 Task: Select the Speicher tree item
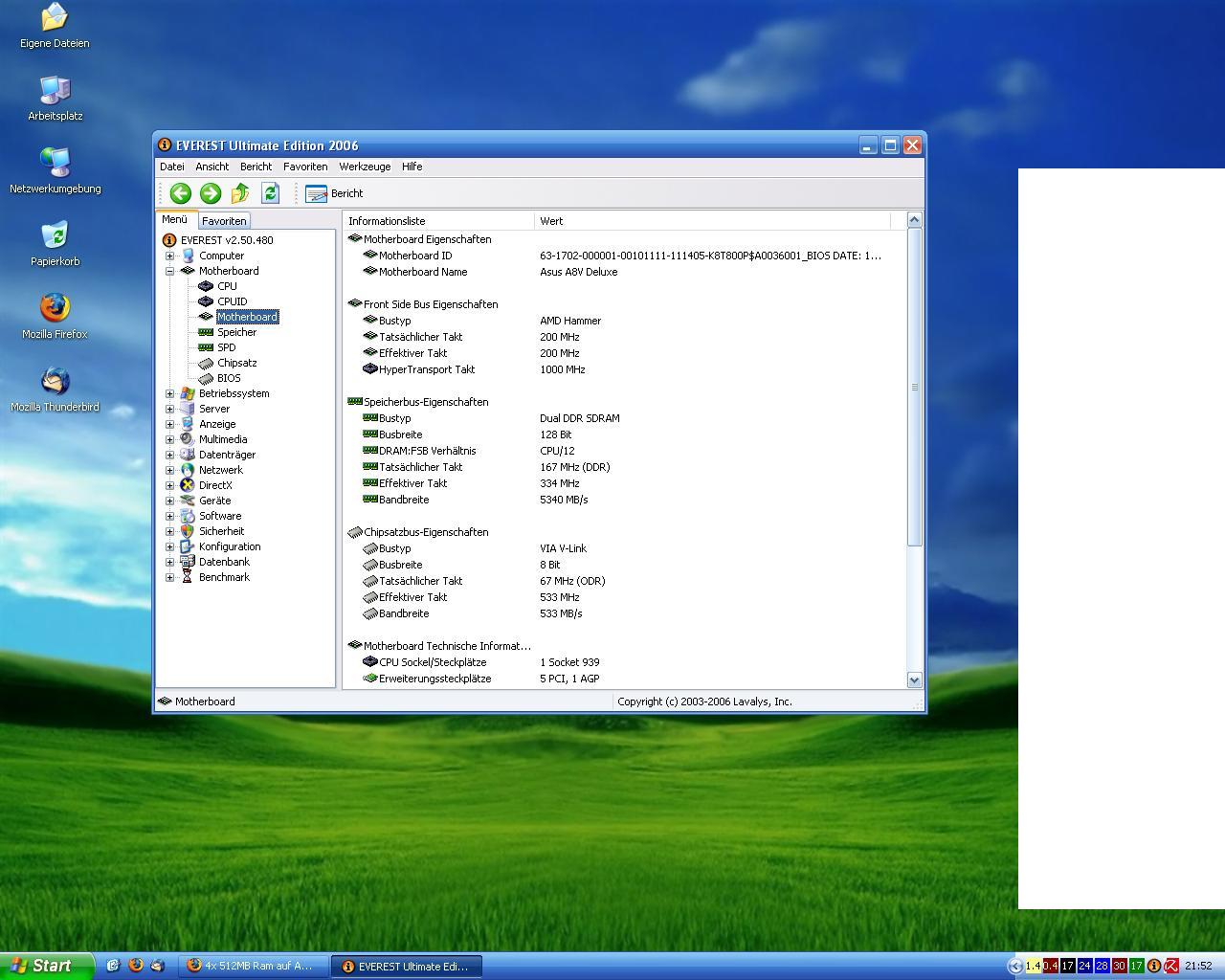point(236,332)
